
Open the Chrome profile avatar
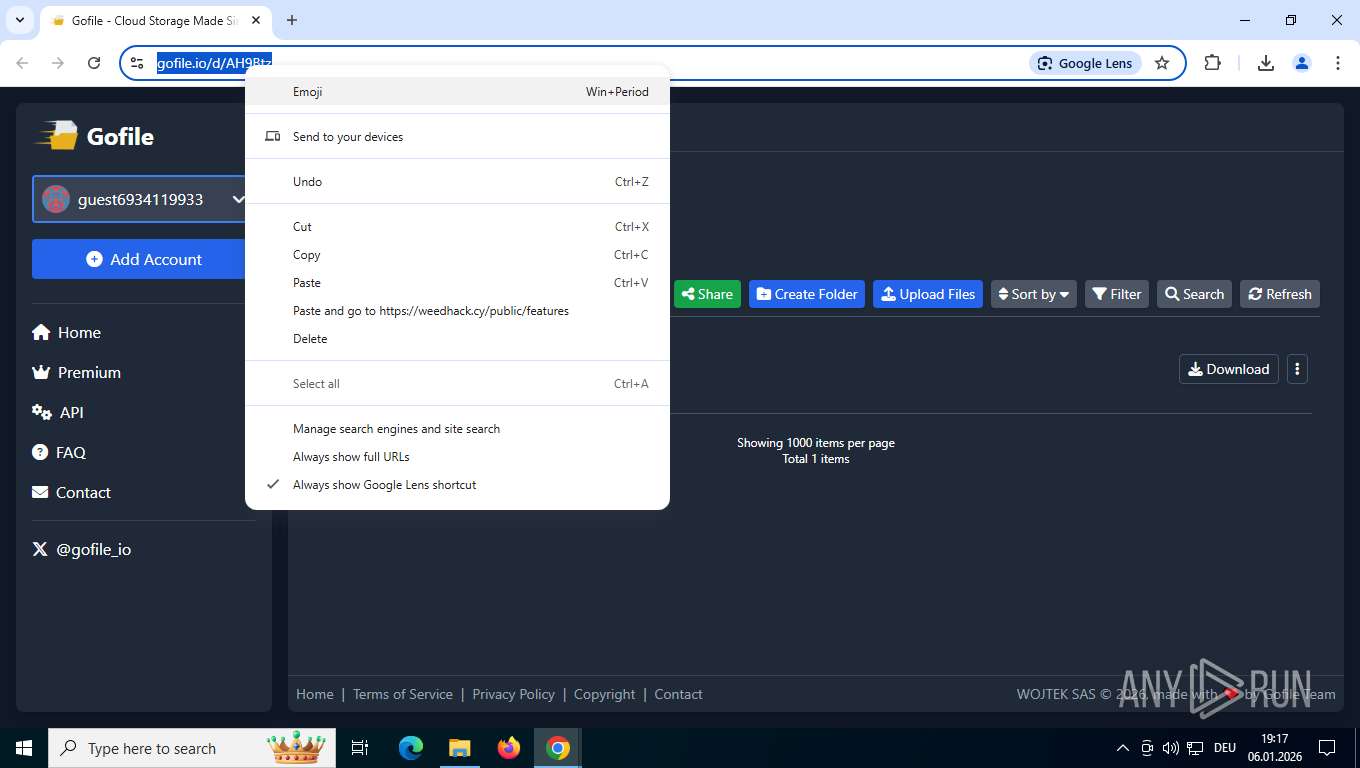click(1301, 62)
